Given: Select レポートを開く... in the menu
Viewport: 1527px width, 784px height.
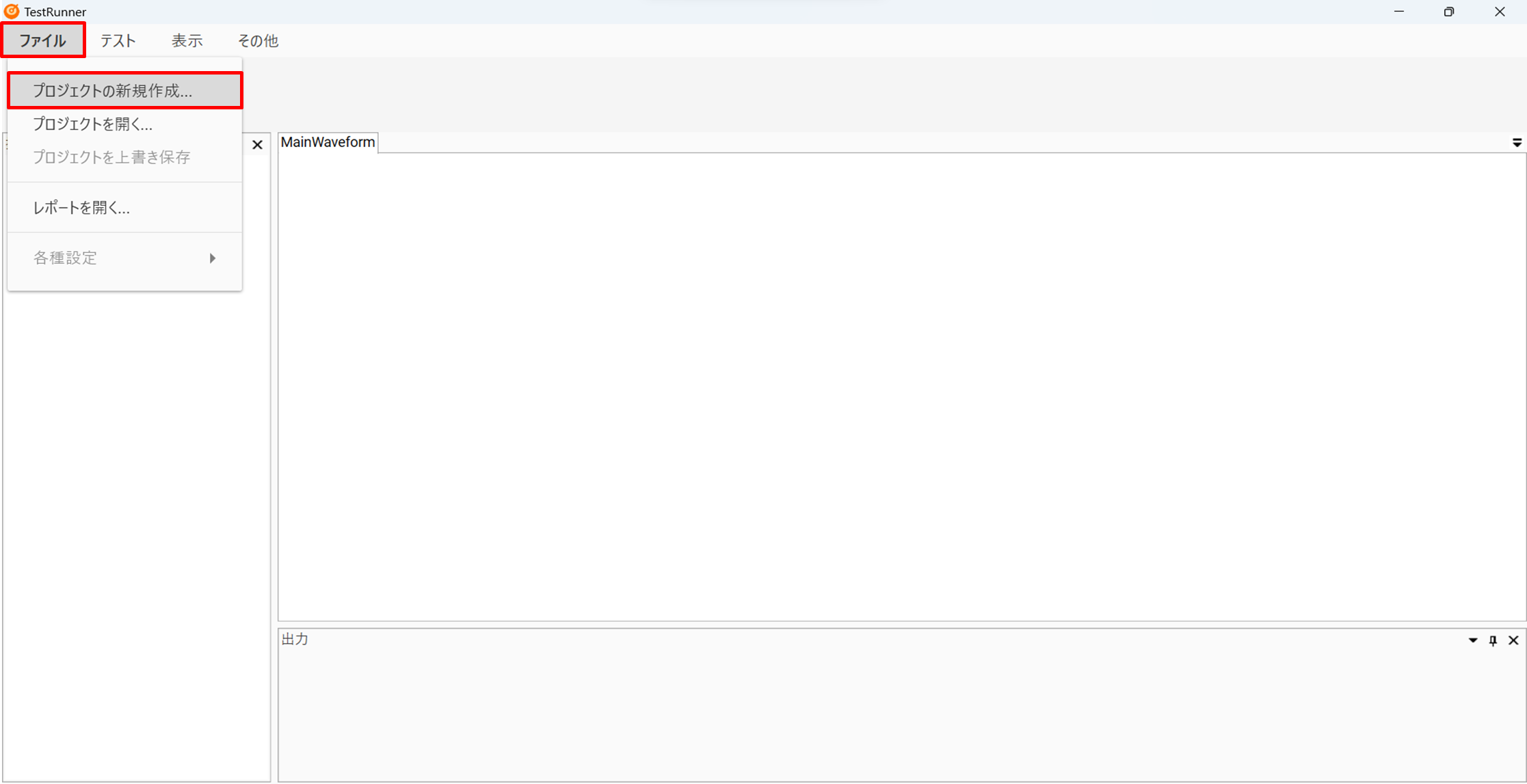Looking at the screenshot, I should tap(81, 208).
